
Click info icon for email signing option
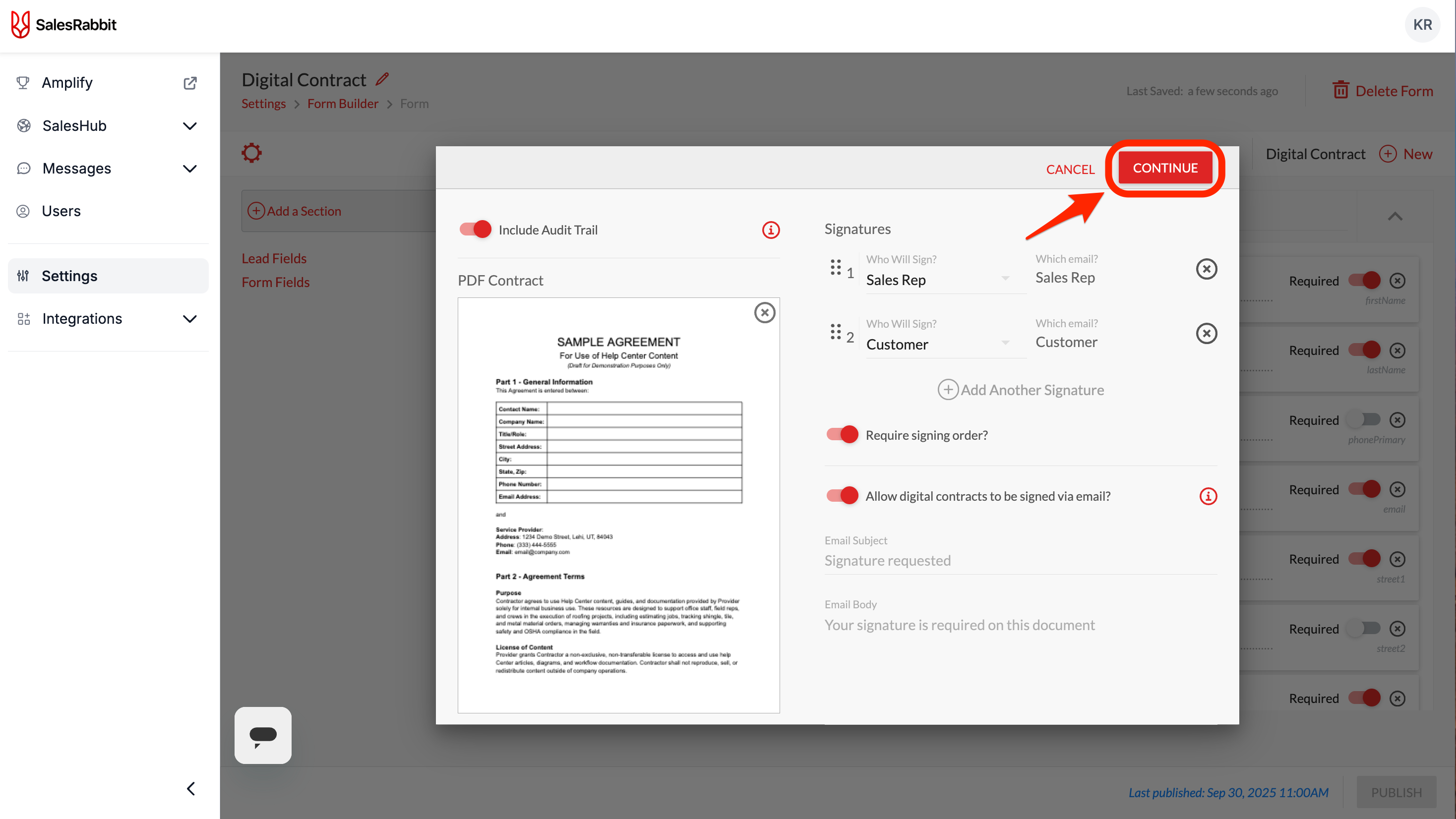click(x=1208, y=496)
